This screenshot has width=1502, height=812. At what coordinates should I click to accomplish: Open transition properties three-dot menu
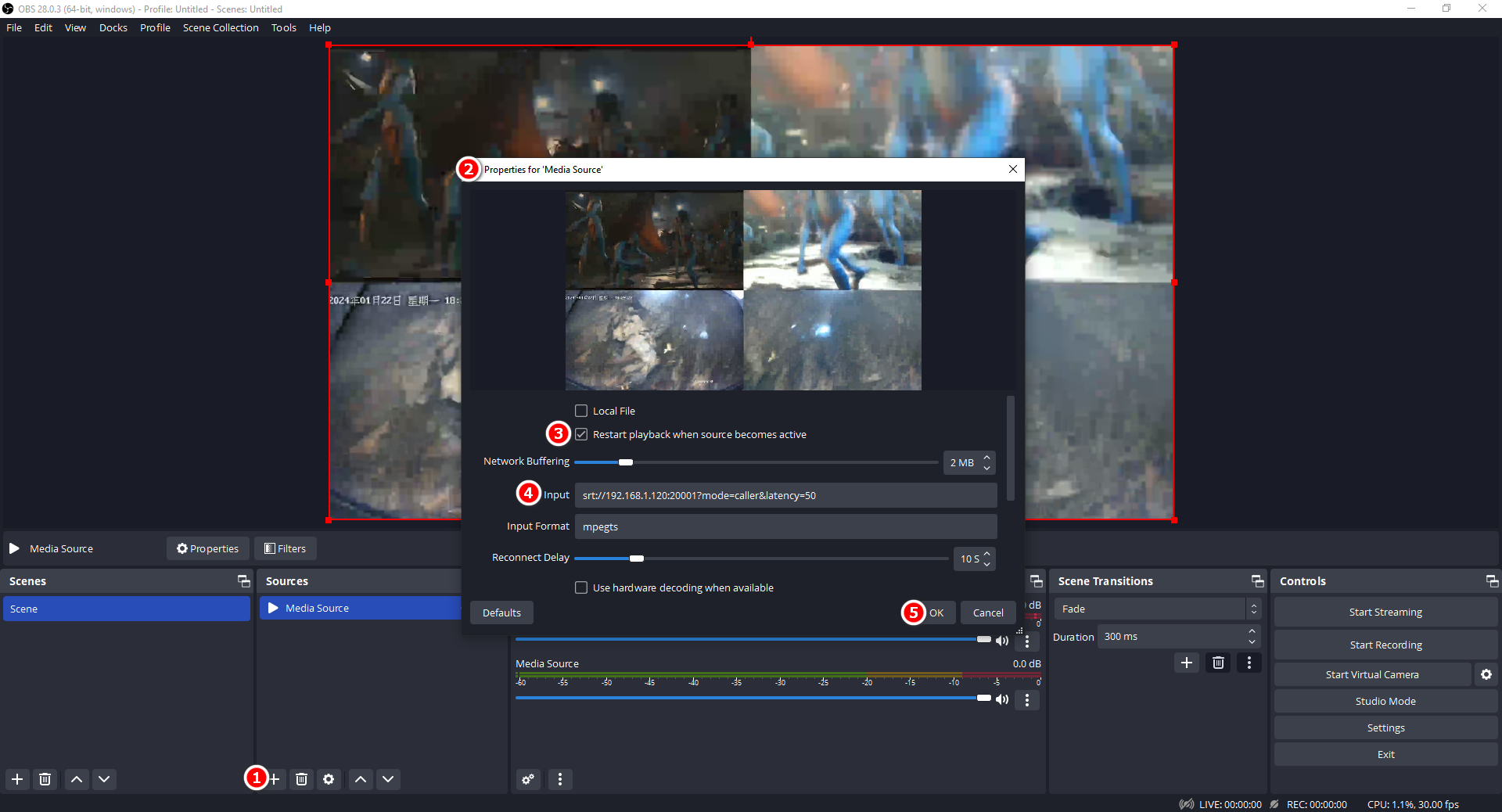(1249, 663)
